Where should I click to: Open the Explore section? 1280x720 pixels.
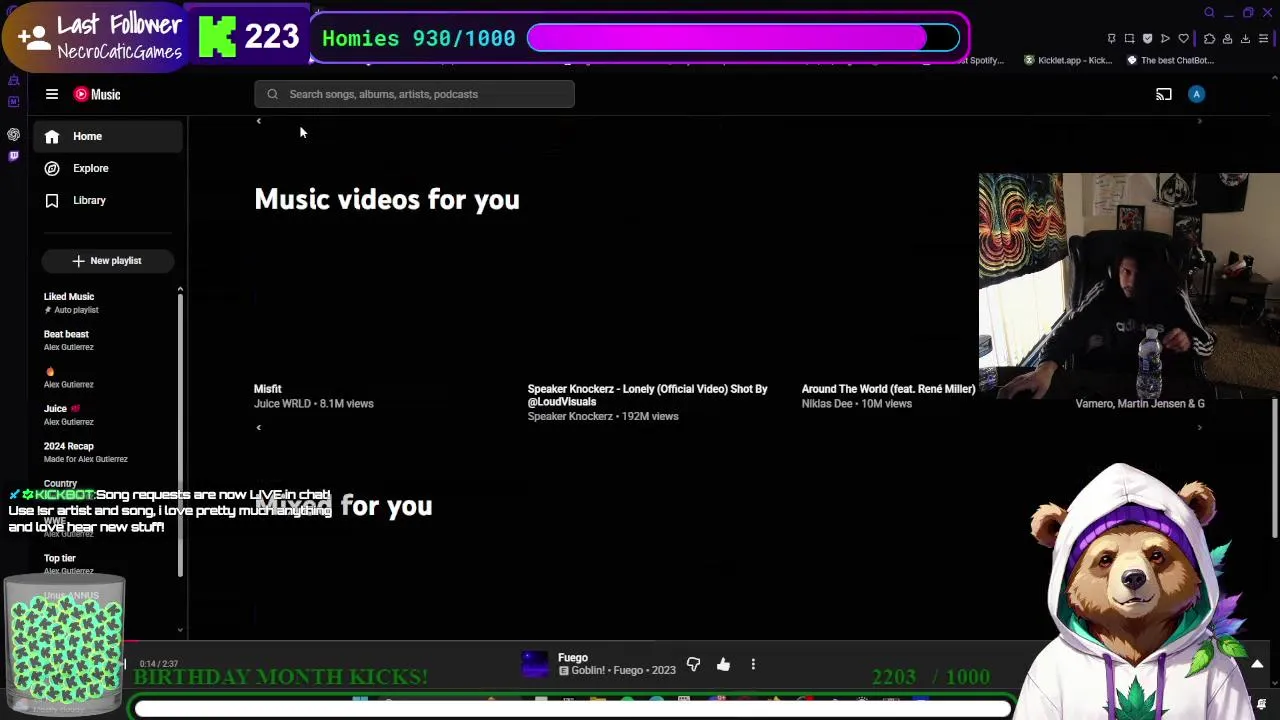(x=110, y=168)
